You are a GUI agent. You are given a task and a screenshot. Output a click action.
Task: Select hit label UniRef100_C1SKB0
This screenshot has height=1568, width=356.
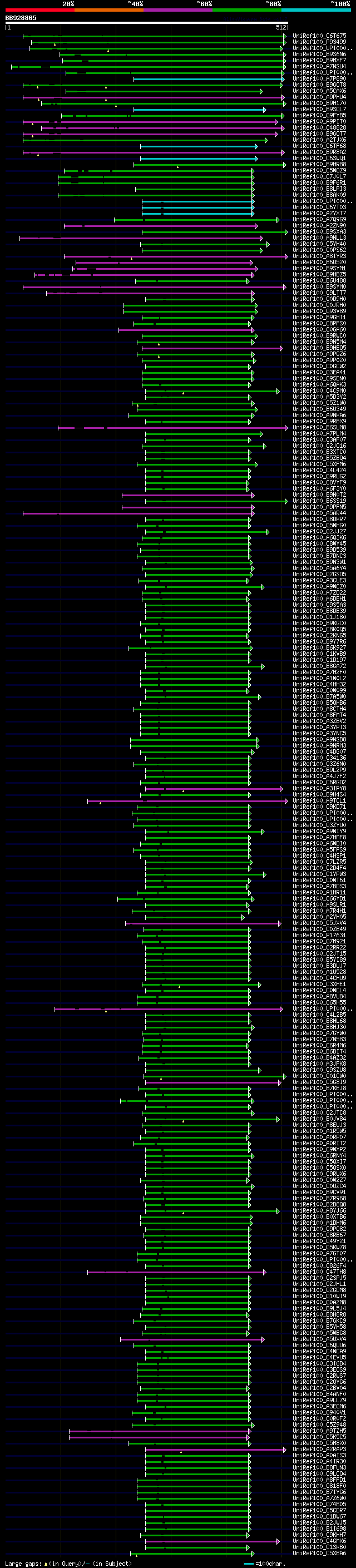tap(319, 1547)
